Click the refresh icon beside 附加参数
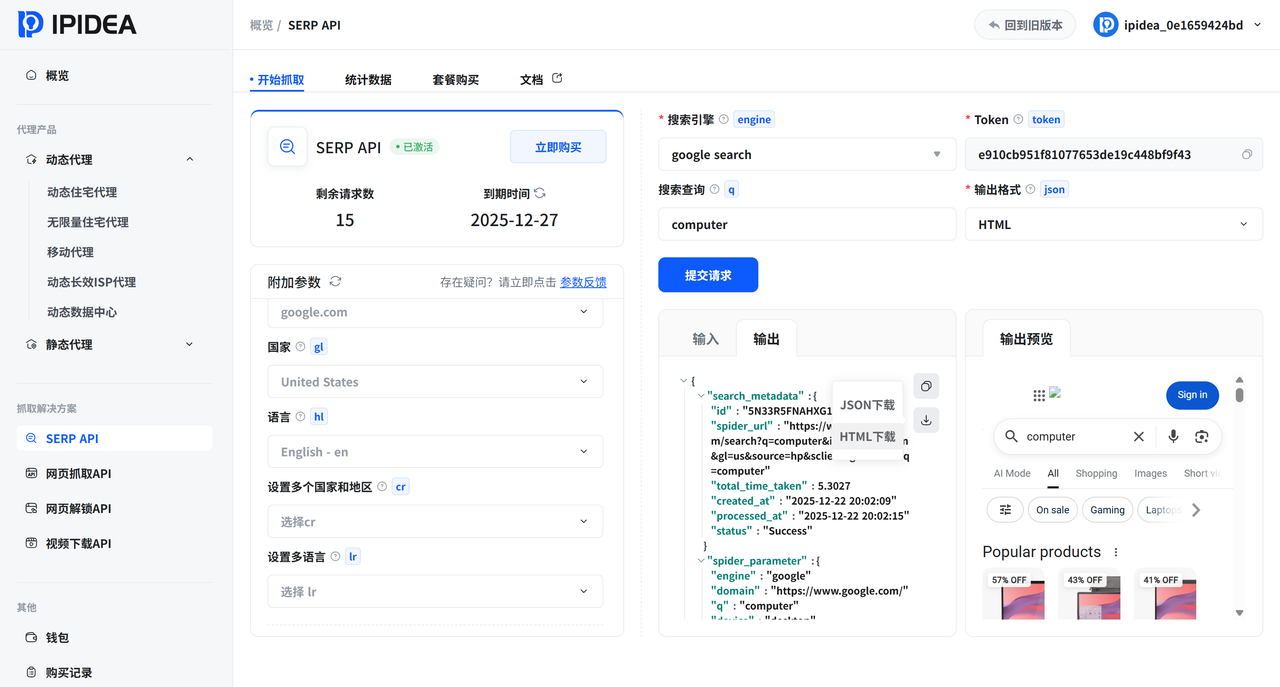This screenshot has width=1280, height=687. point(335,282)
